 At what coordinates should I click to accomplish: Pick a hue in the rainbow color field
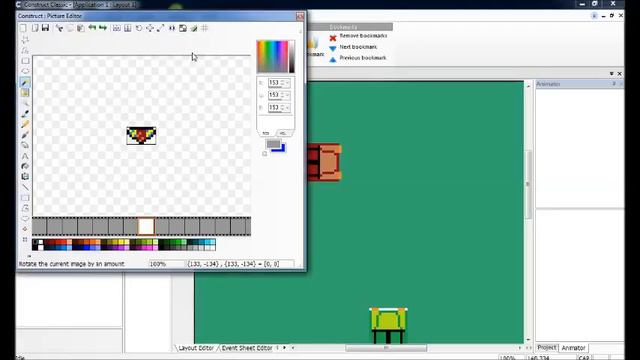coord(272,56)
